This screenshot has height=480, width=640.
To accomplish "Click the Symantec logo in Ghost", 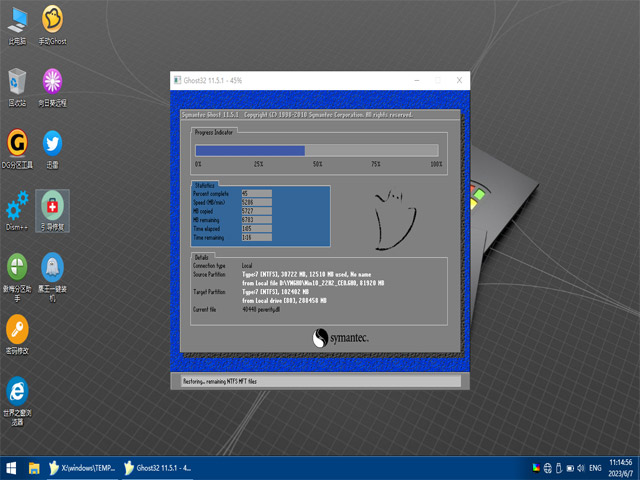I will [x=340, y=338].
